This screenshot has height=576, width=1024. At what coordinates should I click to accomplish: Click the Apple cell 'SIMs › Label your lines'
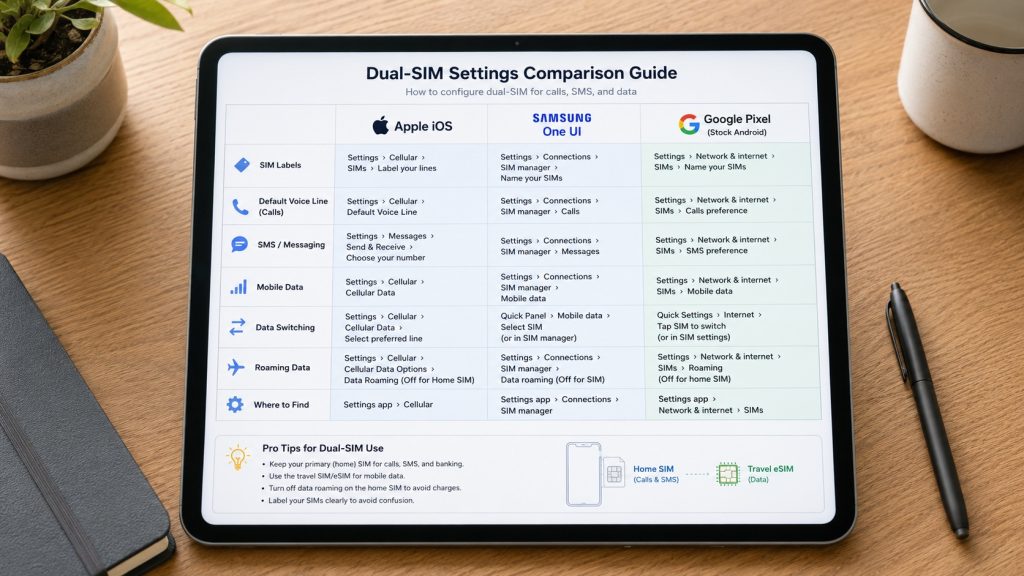coord(392,168)
